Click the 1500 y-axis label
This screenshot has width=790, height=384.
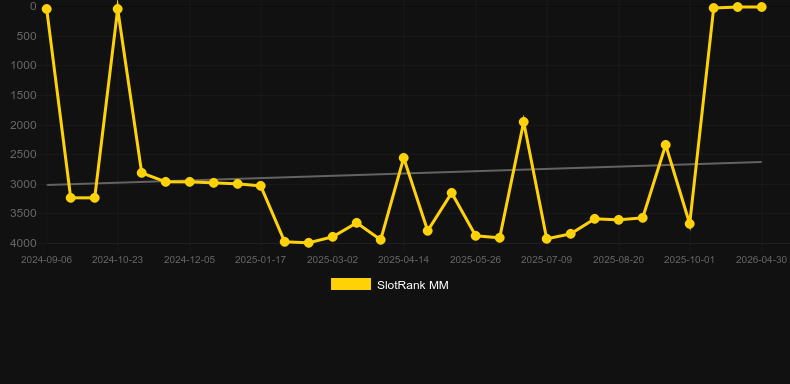click(23, 95)
